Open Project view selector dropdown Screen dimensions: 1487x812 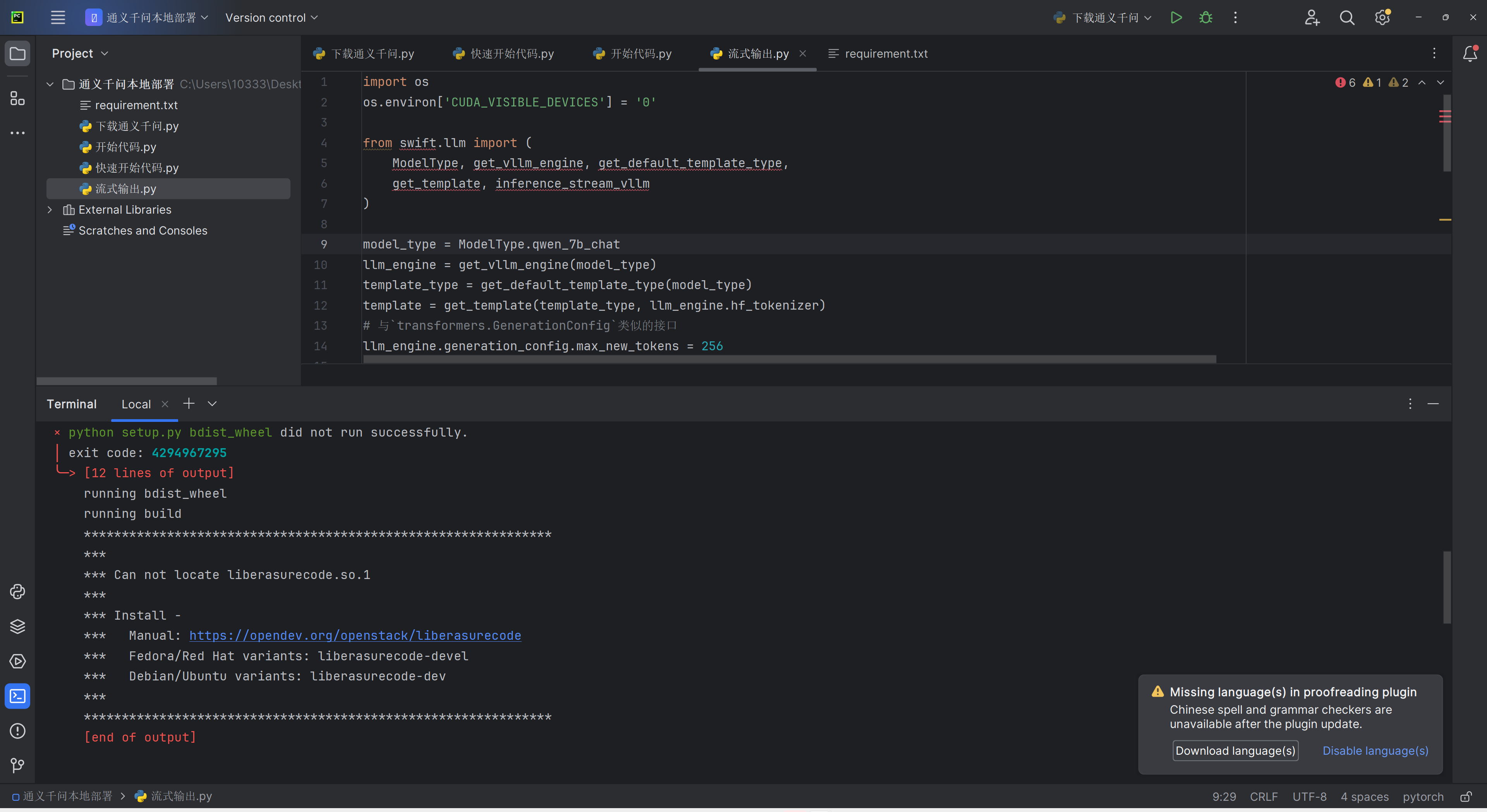[80, 53]
